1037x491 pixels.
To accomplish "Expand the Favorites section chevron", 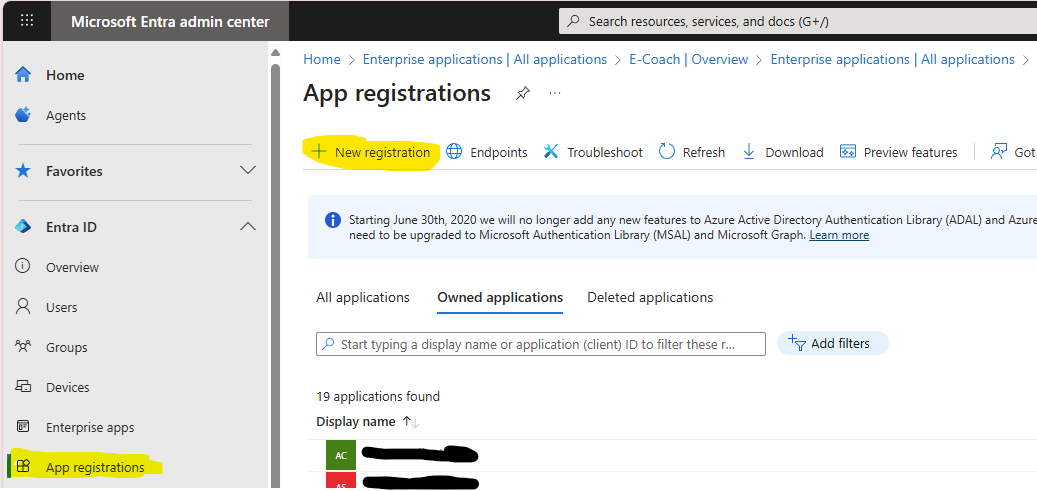I will pyautogui.click(x=248, y=171).
